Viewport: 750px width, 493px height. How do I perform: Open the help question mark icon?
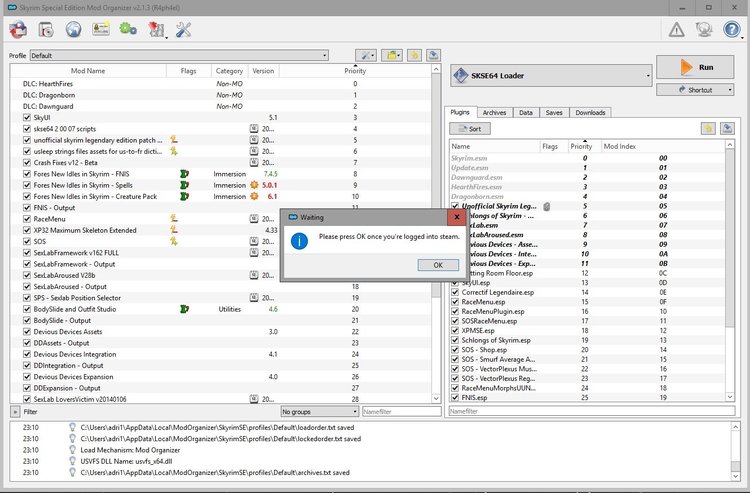pyautogui.click(x=732, y=30)
